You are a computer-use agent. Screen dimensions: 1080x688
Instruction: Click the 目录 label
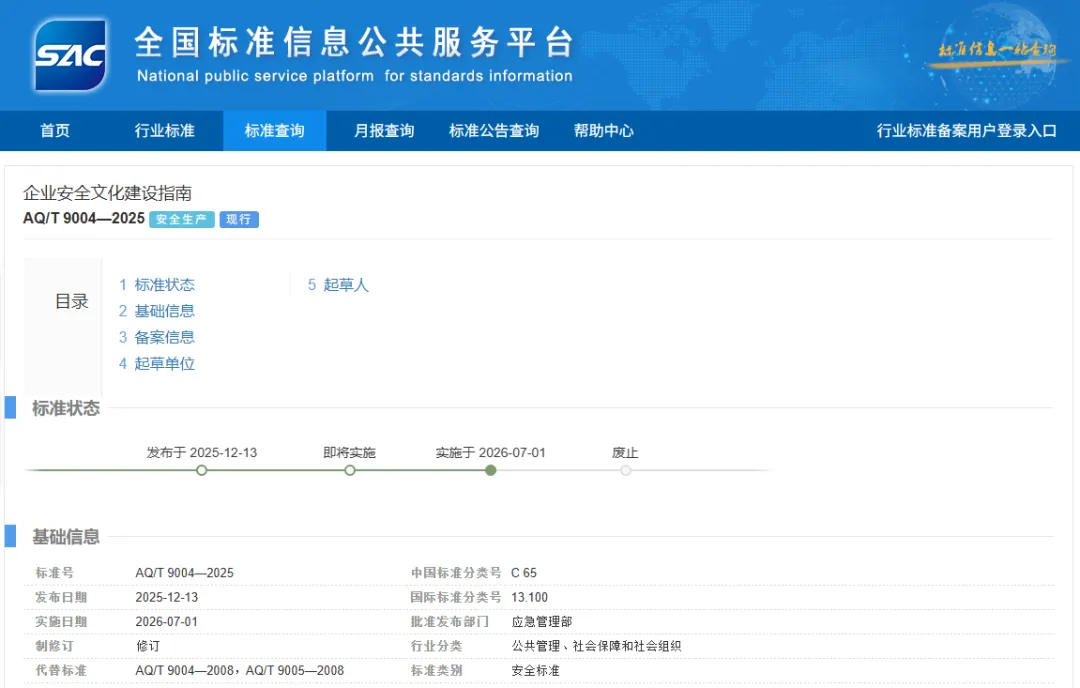[72, 302]
